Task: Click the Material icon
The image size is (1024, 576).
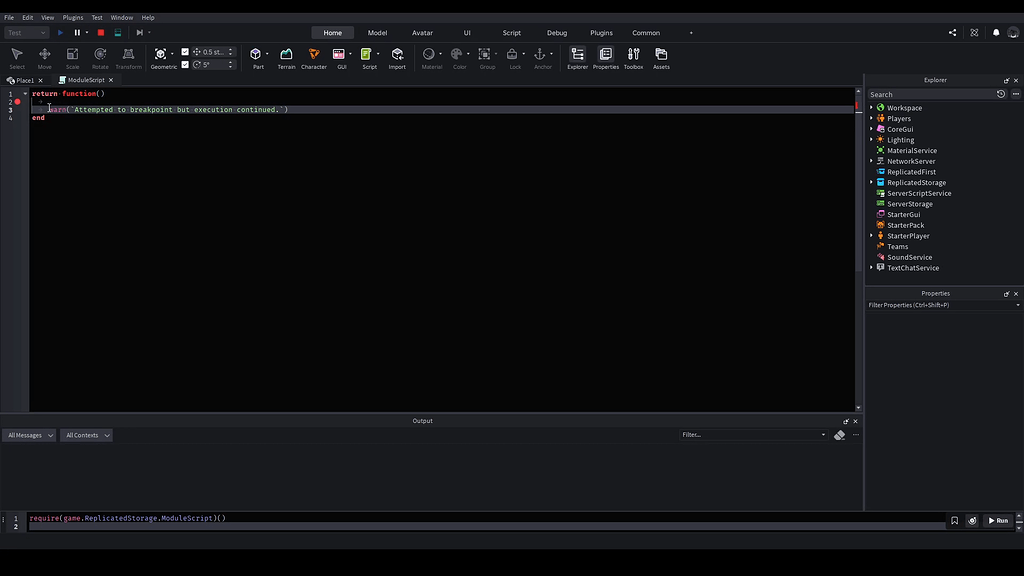Action: (x=428, y=54)
